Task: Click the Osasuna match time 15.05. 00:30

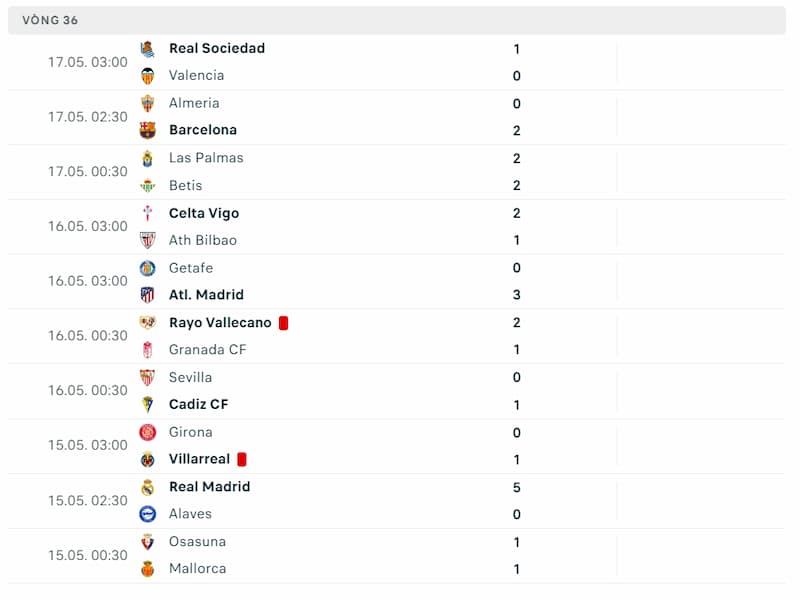Action: 88,555
